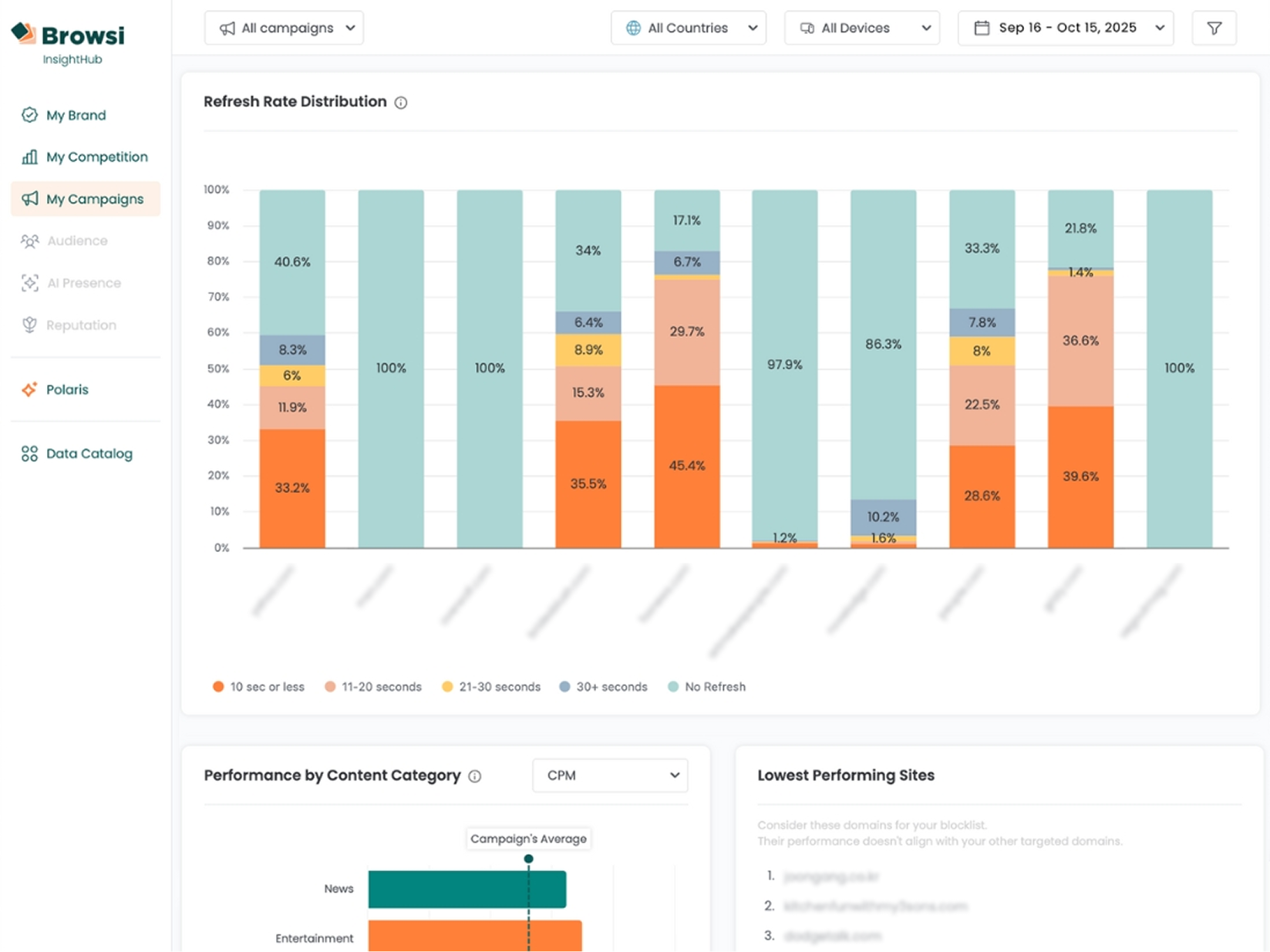Hide the '30+ seconds' legend series
1270x952 pixels.
tap(603, 687)
